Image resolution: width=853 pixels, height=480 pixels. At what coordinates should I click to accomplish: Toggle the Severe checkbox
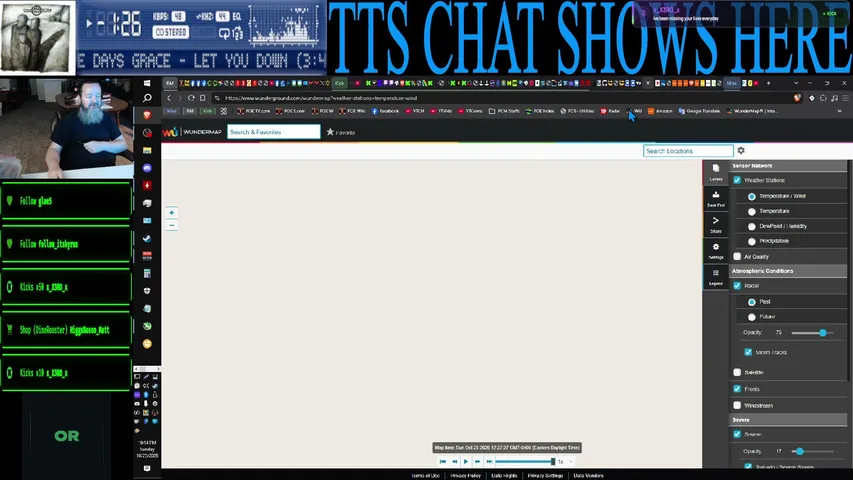tap(737, 434)
